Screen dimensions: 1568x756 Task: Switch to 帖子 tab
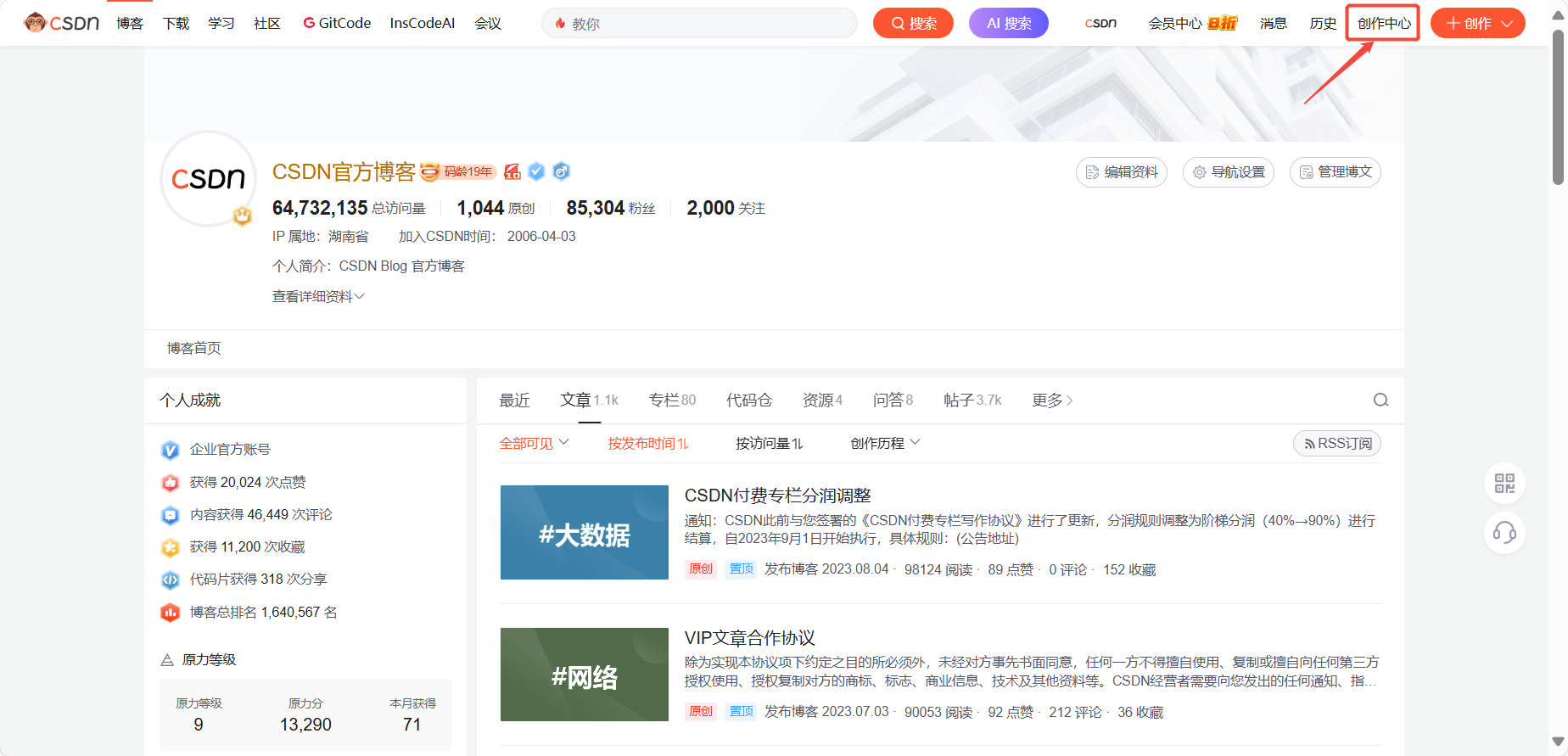pyautogui.click(x=972, y=400)
